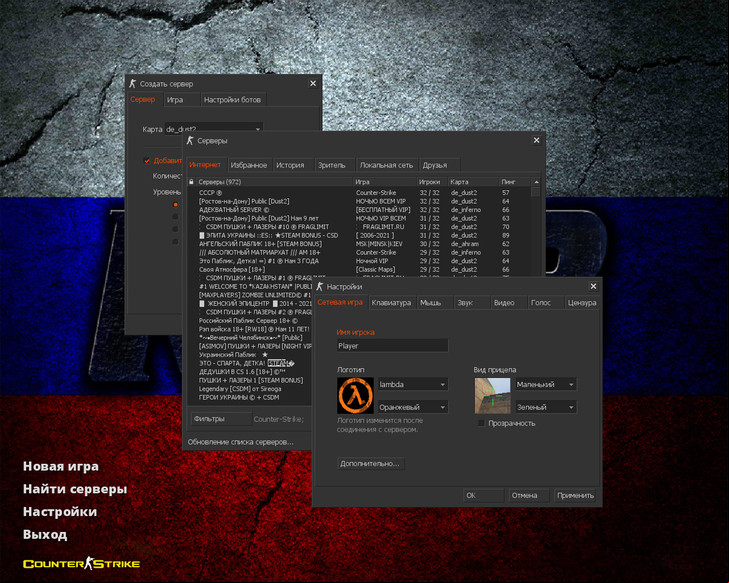Sort by the Серверы (972) column header

click(x=274, y=182)
